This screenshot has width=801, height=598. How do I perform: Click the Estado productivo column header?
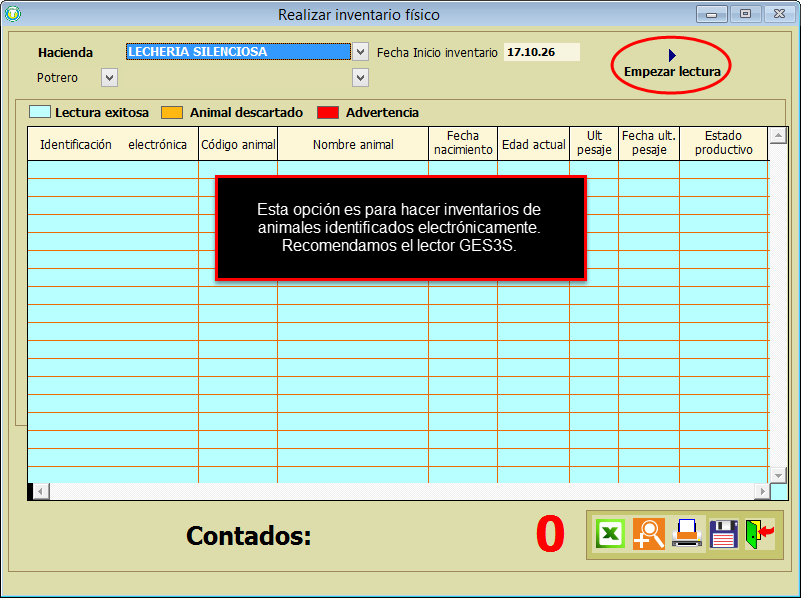point(723,143)
